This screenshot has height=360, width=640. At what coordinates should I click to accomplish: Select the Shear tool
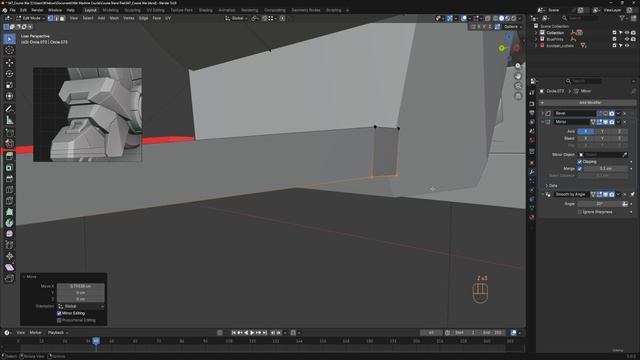(x=9, y=267)
